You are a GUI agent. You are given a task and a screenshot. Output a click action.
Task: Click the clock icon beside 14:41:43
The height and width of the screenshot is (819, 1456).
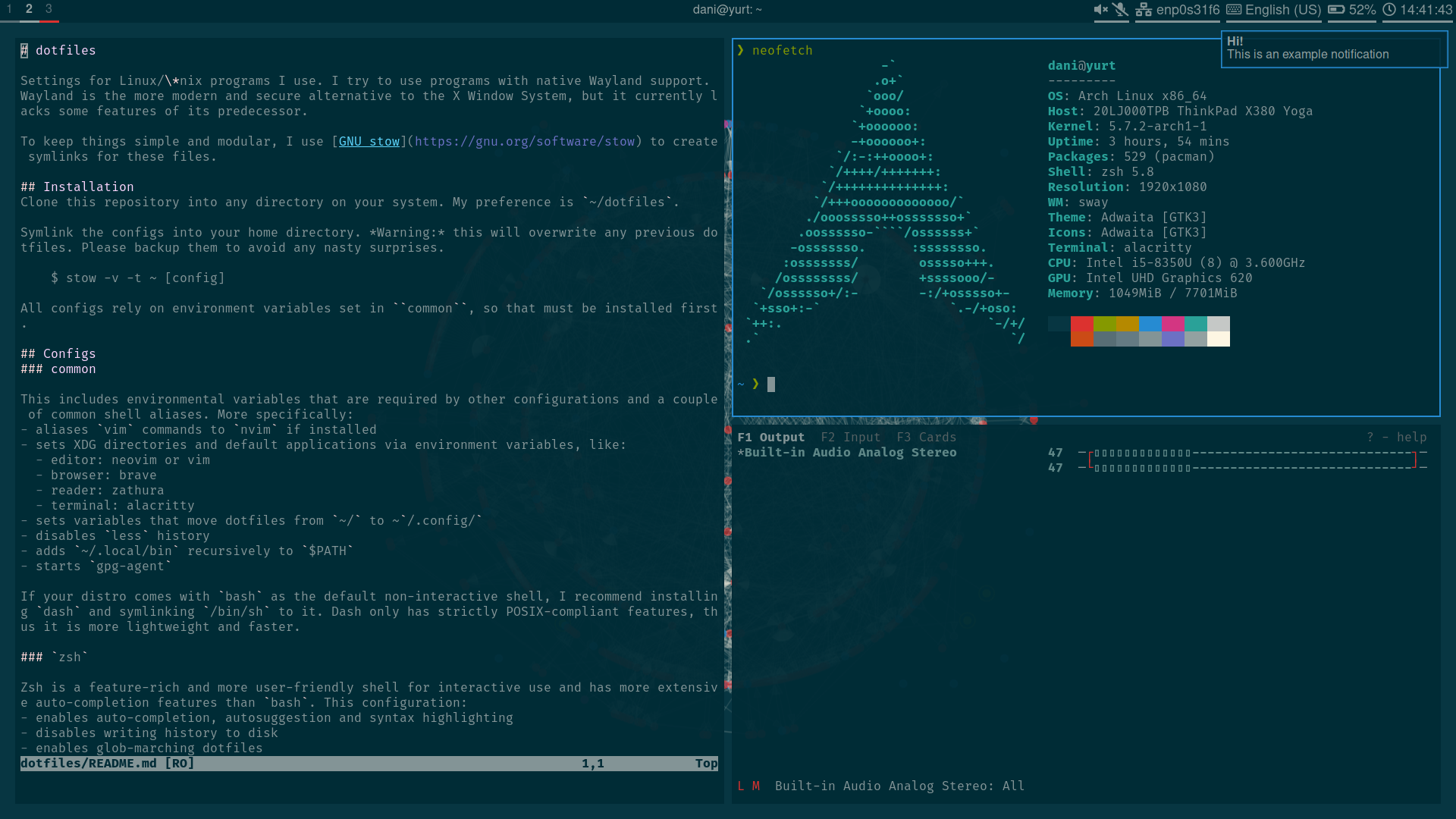click(x=1389, y=10)
